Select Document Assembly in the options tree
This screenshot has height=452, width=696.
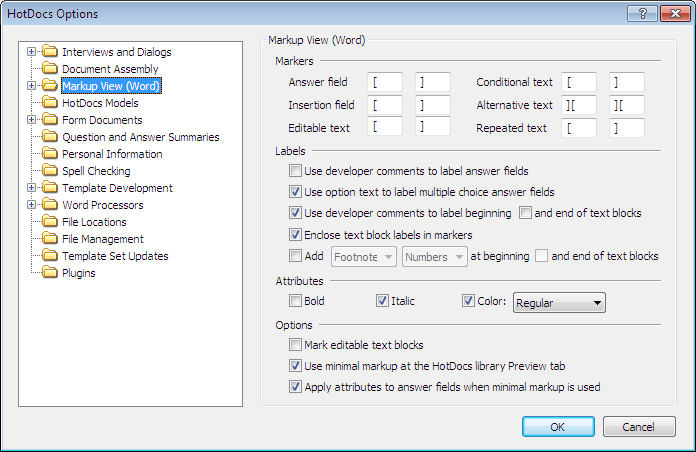(110, 69)
